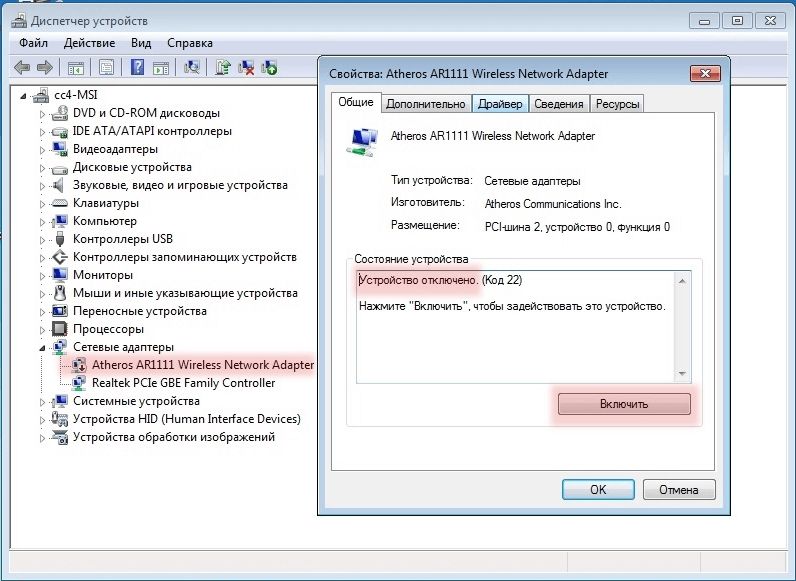Expand the Процессоры tree node
Viewport: 796px width, 581px height.
pyautogui.click(x=43, y=329)
